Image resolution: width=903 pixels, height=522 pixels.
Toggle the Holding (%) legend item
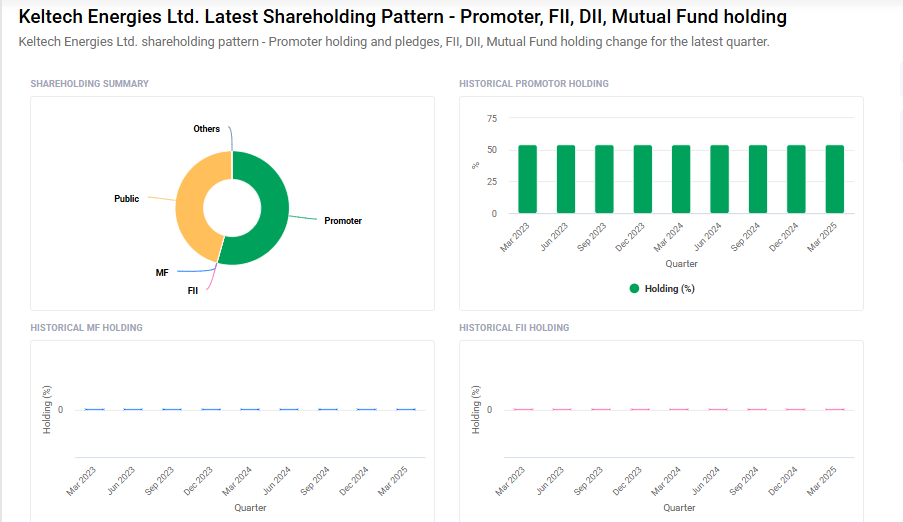662,289
